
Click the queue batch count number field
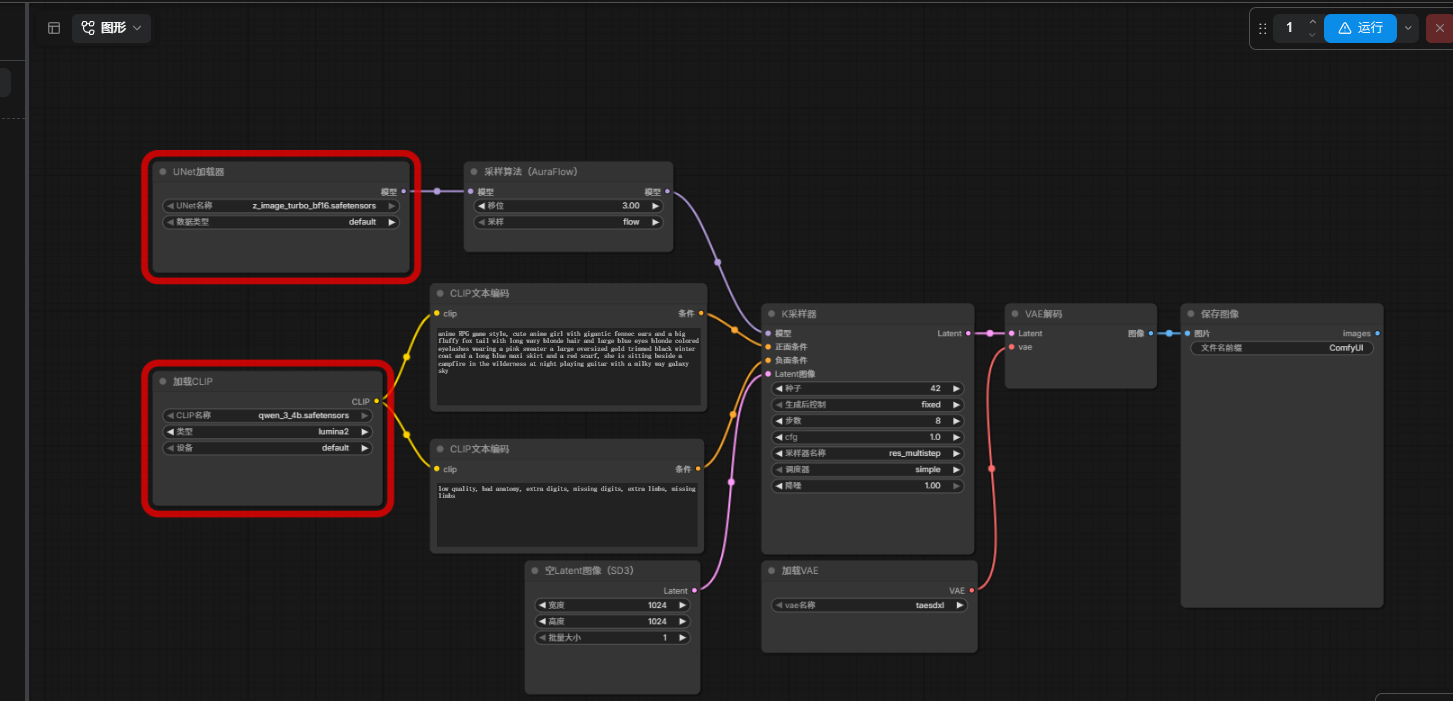tap(1289, 28)
